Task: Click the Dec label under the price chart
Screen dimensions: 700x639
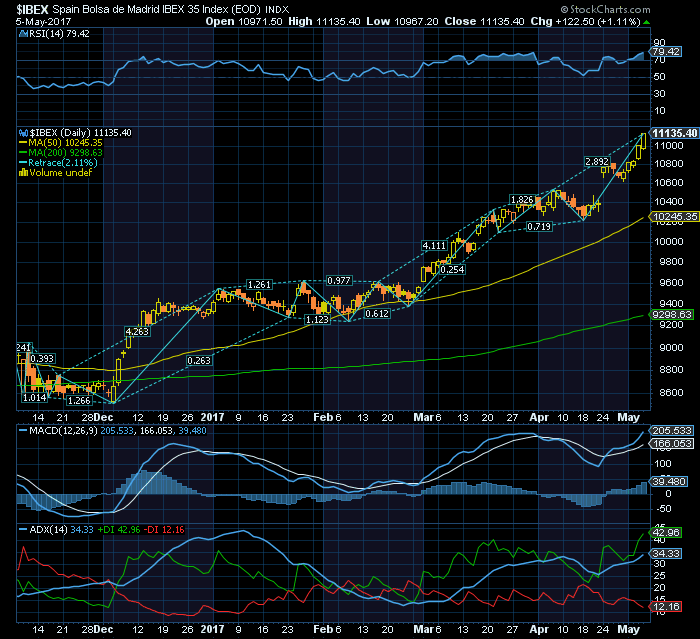Action: click(x=104, y=417)
